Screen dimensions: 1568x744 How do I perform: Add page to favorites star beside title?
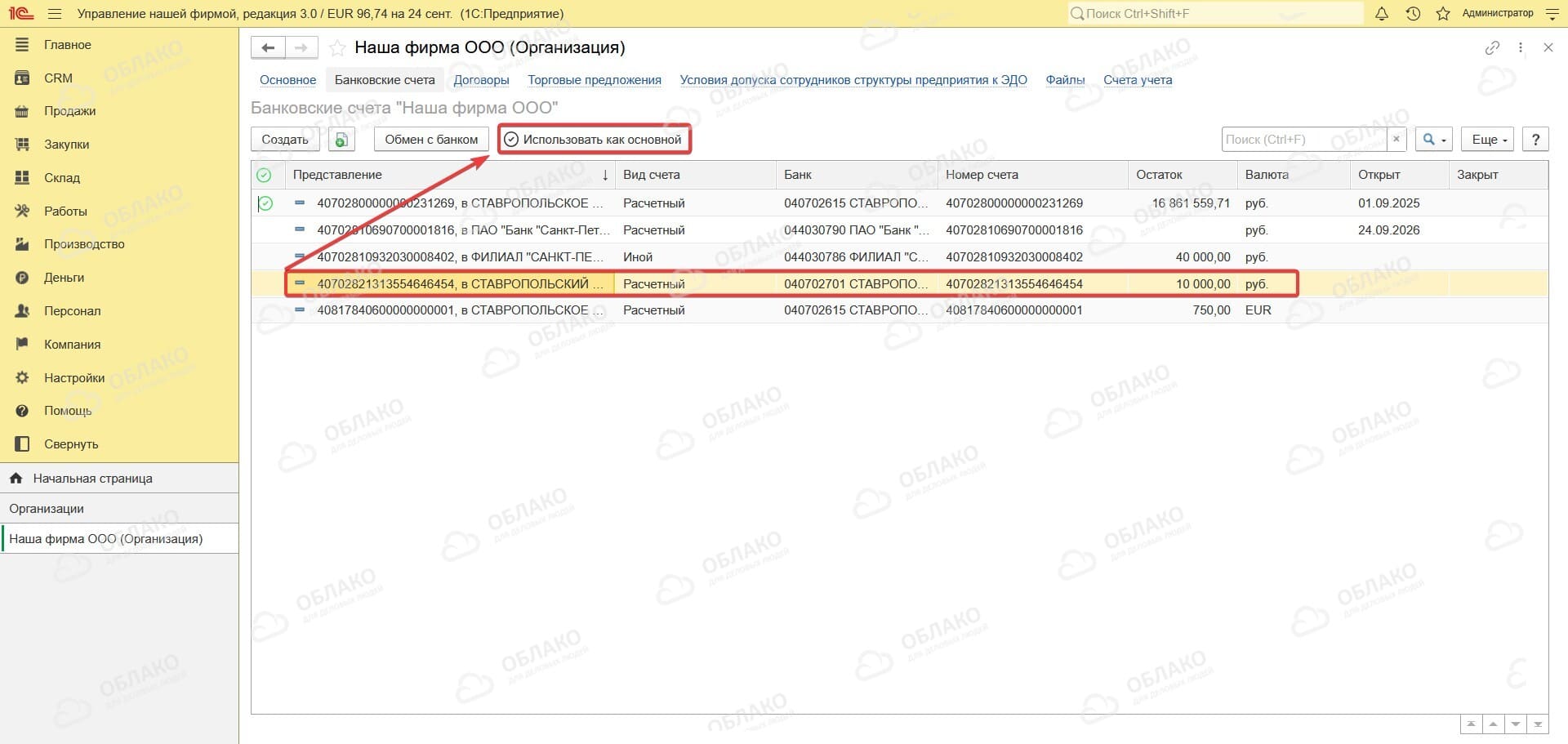337,48
